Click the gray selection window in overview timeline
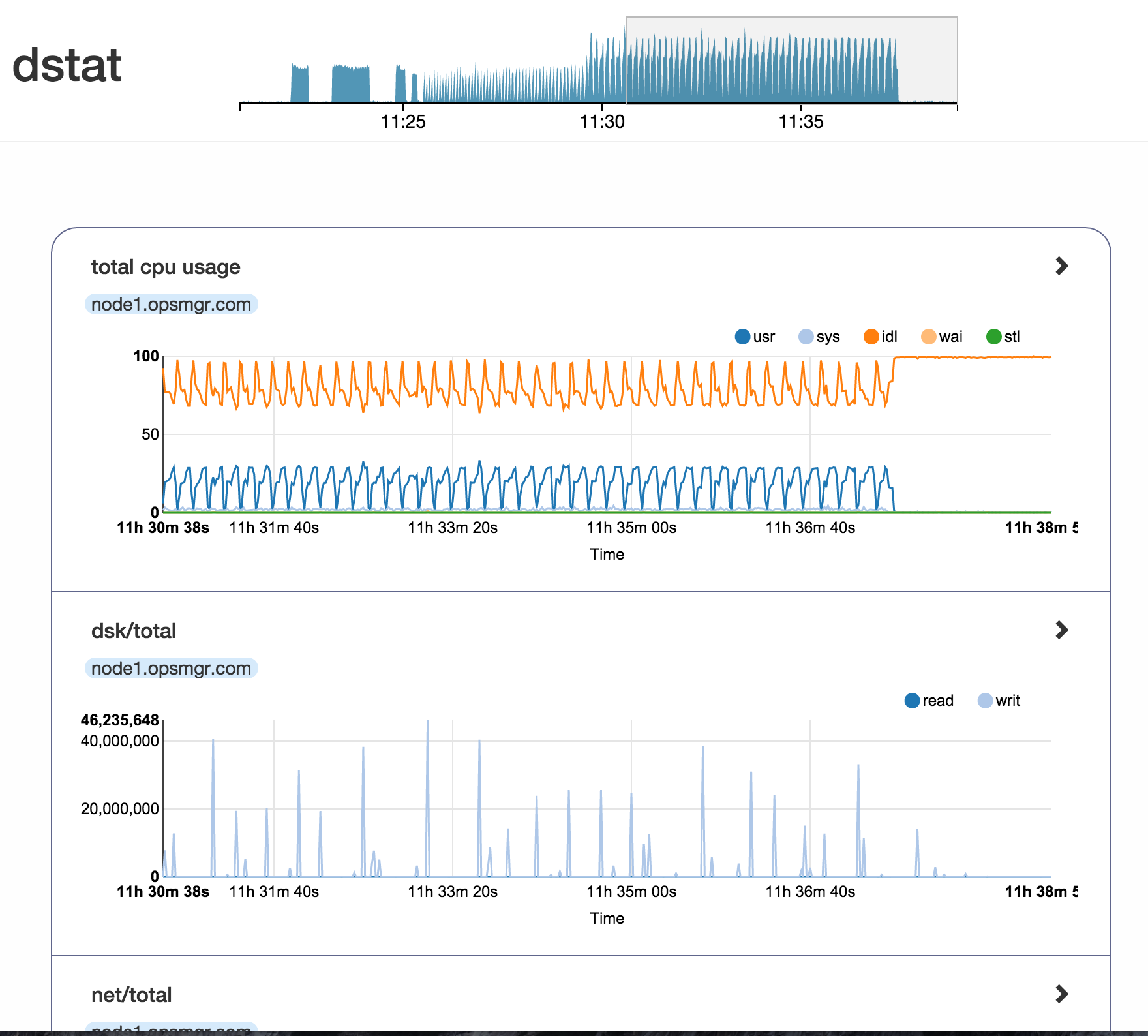Screen dimensions: 1148x1036 pos(791,60)
